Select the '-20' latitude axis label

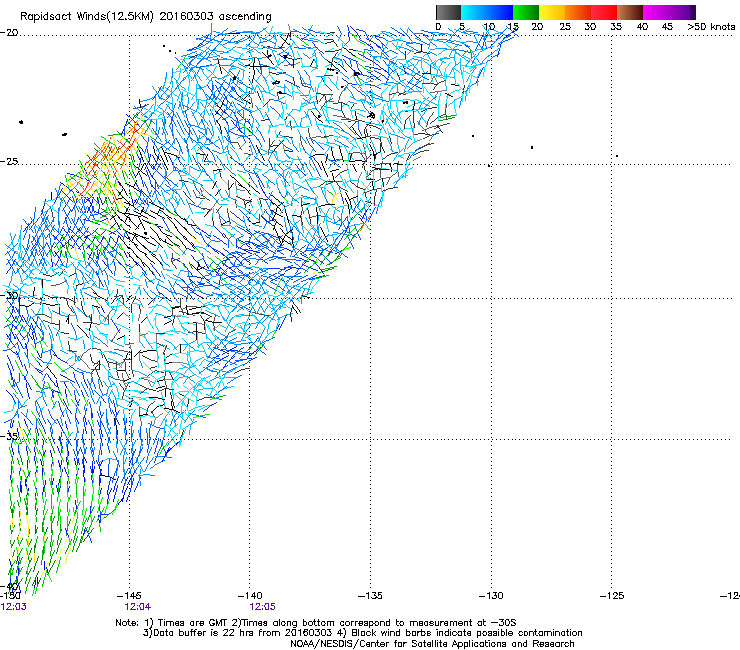click(x=9, y=33)
